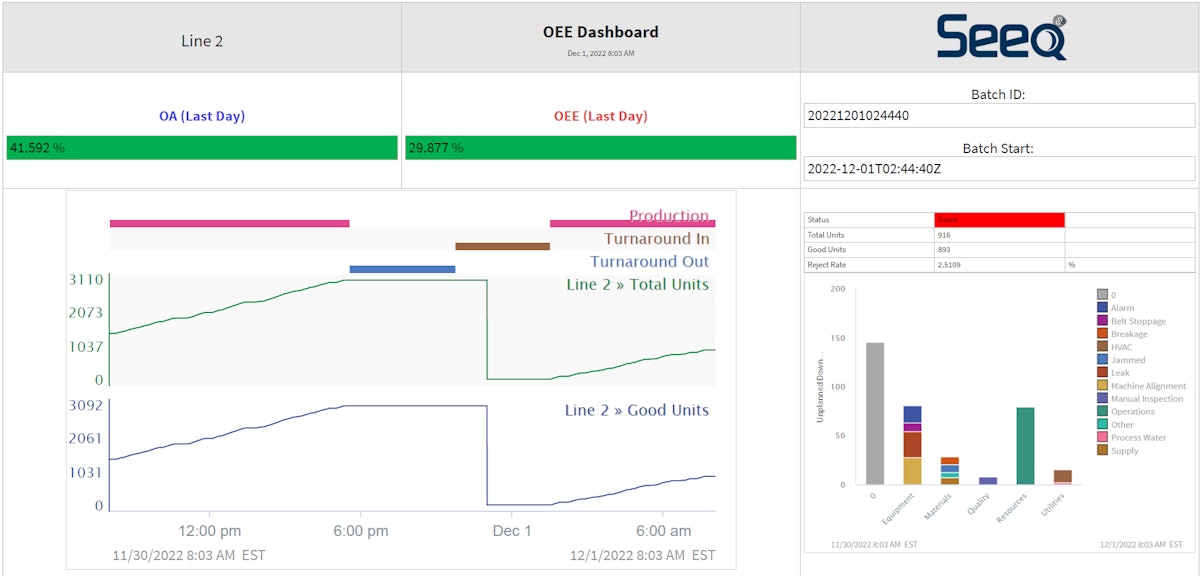Click the Line 2 header label
1200x576 pixels.
[202, 41]
